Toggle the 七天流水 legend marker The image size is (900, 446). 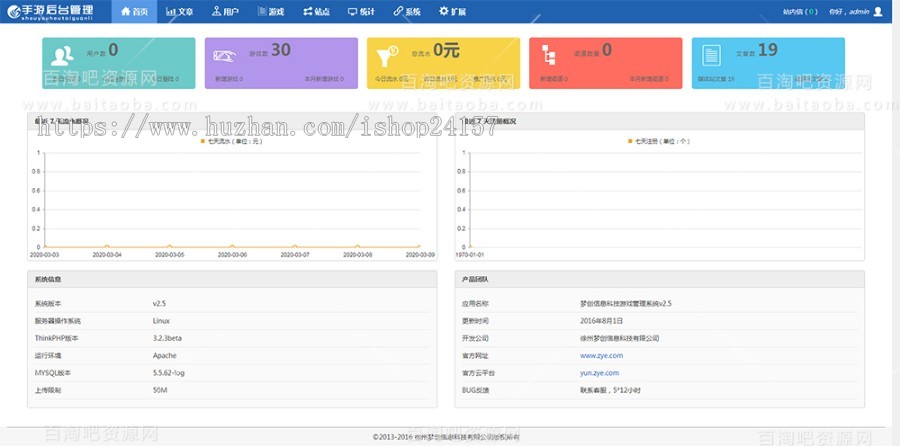point(203,141)
